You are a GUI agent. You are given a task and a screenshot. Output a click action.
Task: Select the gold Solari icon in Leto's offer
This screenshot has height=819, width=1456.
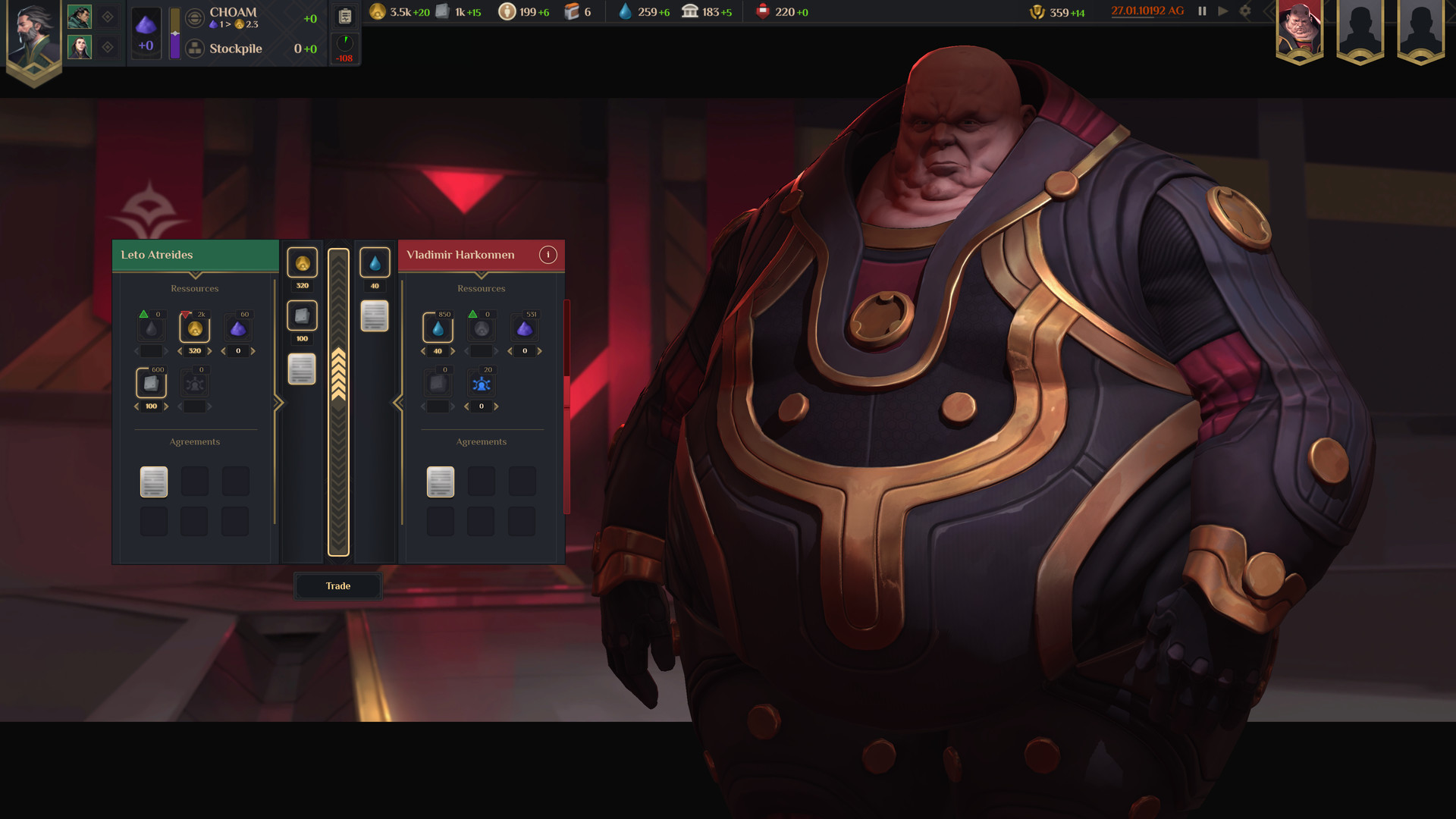click(301, 262)
